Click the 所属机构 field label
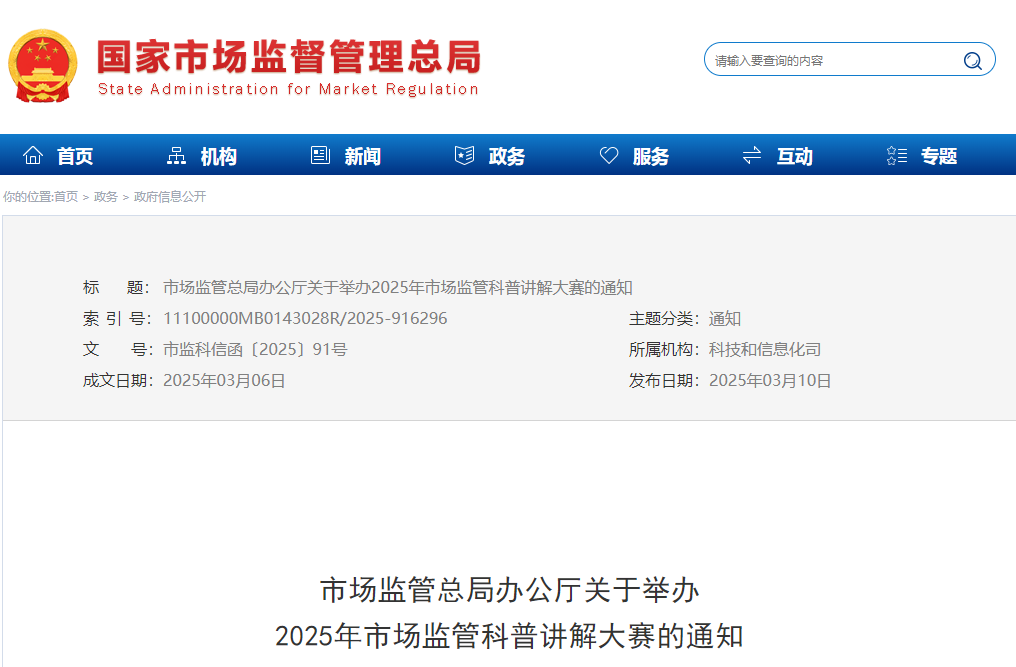 [663, 349]
